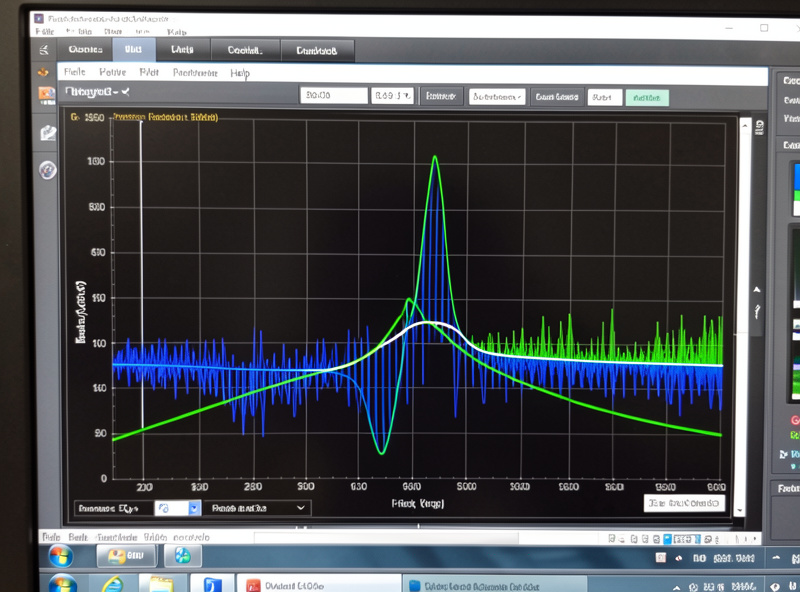Click the small white field before the green button

click(x=605, y=97)
